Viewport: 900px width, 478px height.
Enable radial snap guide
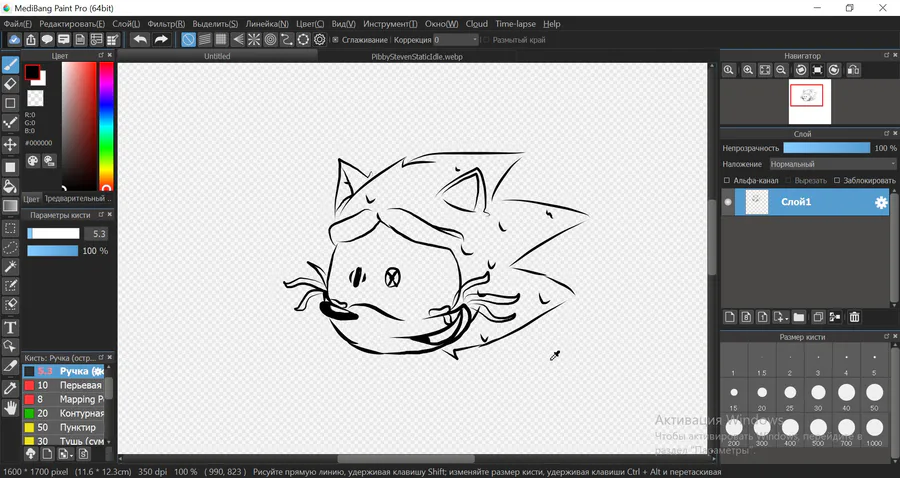tap(254, 40)
